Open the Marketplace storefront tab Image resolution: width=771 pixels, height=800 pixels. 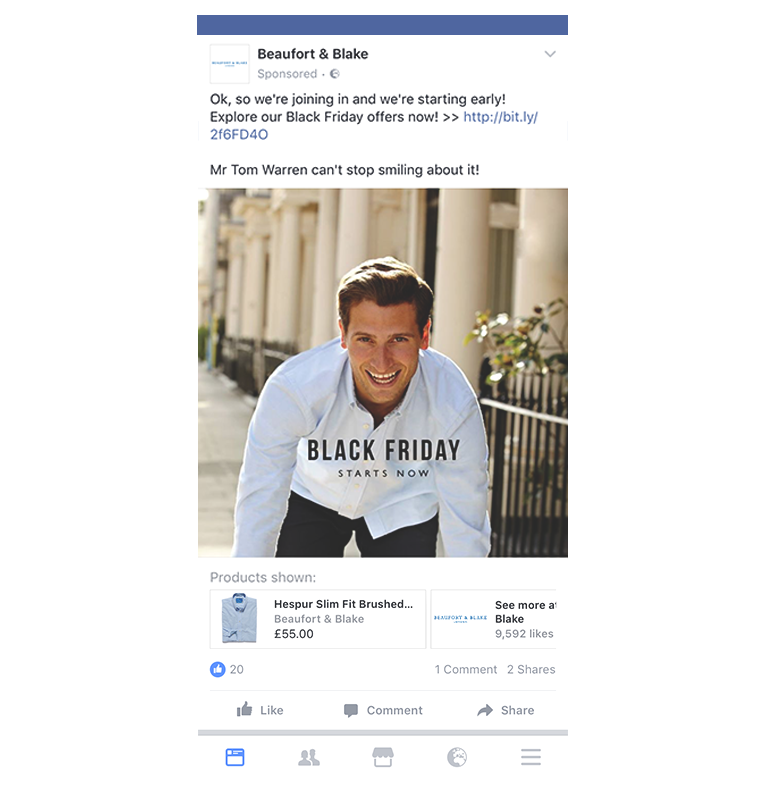click(x=383, y=757)
